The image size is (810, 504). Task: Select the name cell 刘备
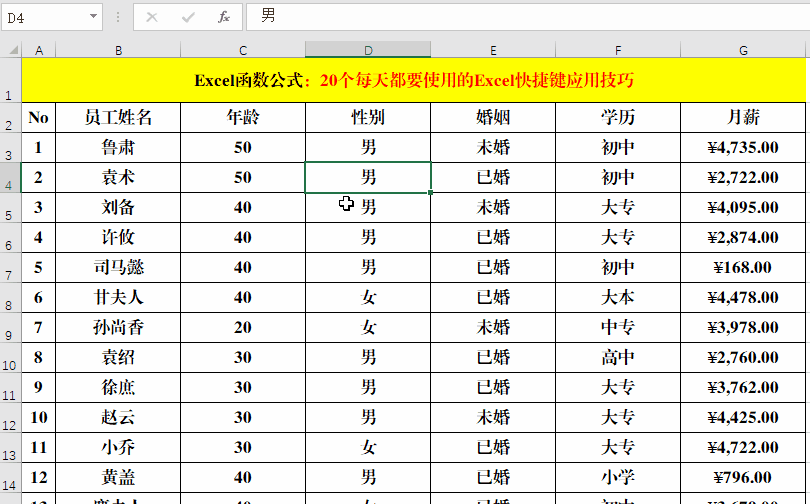point(118,208)
